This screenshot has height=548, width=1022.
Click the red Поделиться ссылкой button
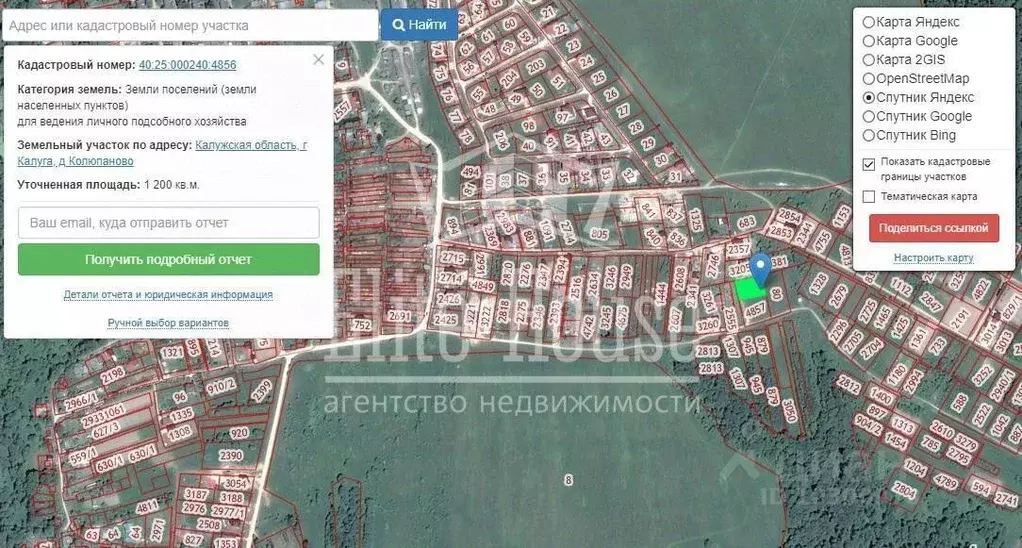pos(933,228)
